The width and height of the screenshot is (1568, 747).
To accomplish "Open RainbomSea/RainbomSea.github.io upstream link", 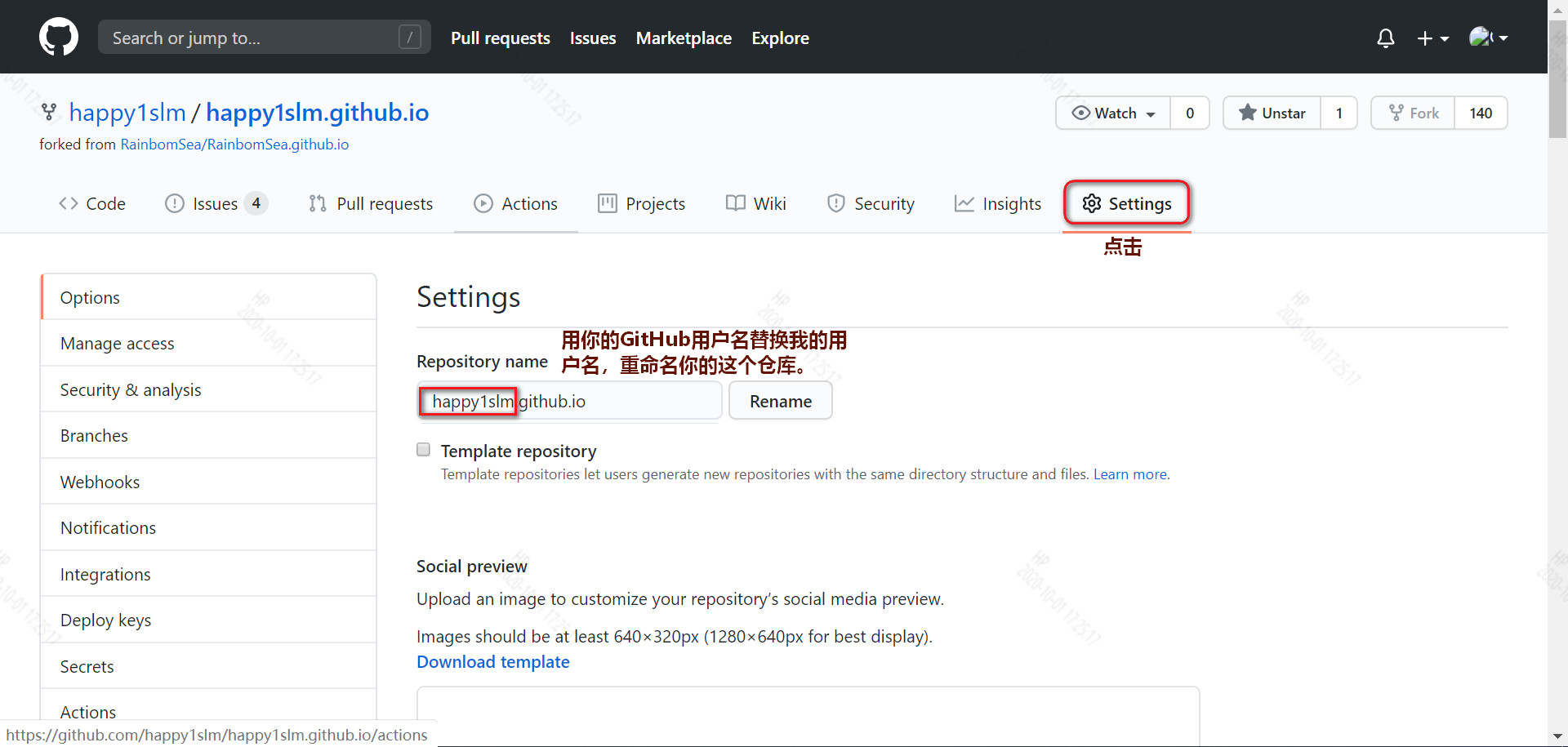I will click(x=234, y=145).
